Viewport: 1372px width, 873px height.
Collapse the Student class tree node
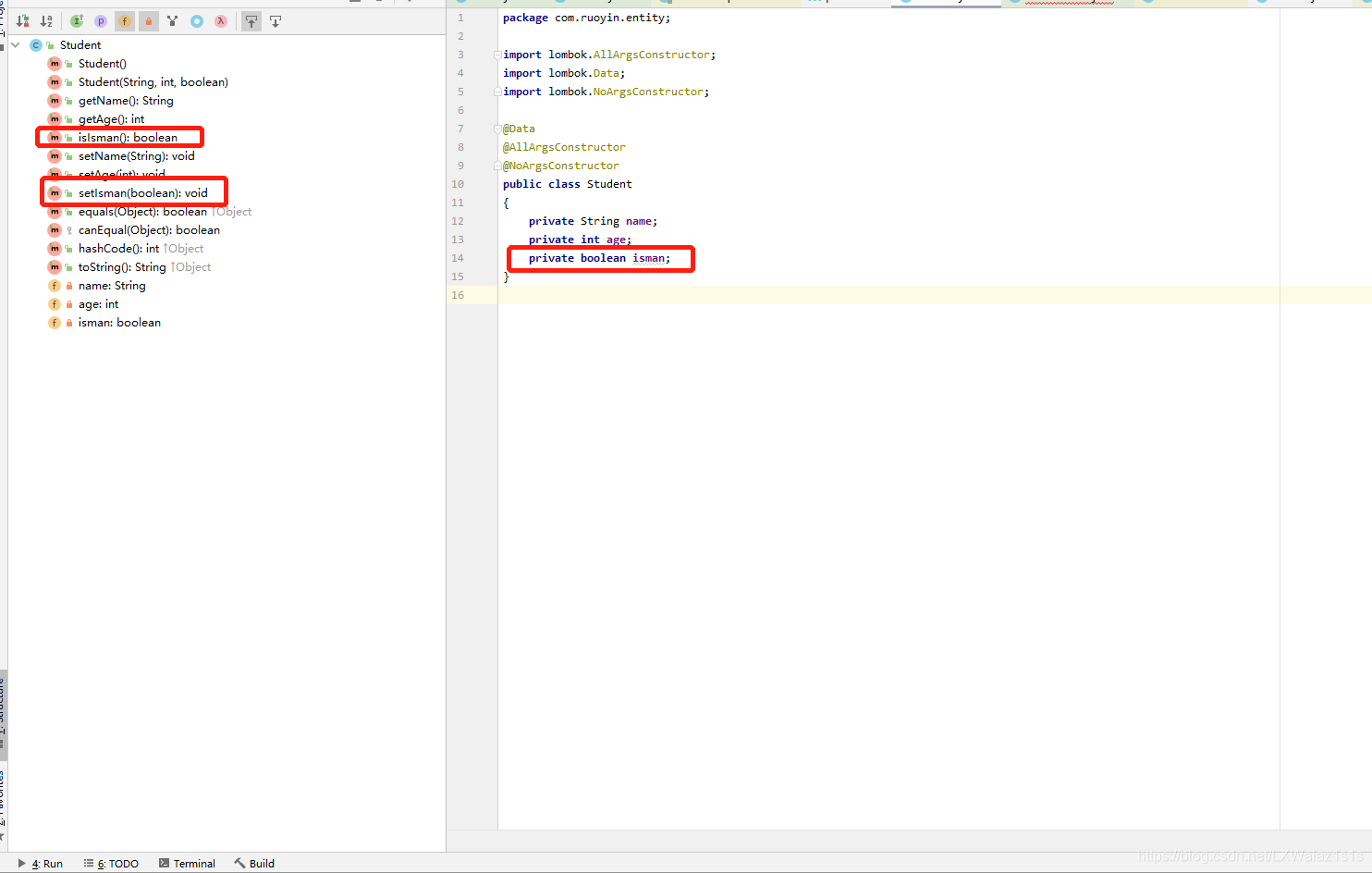point(16,45)
